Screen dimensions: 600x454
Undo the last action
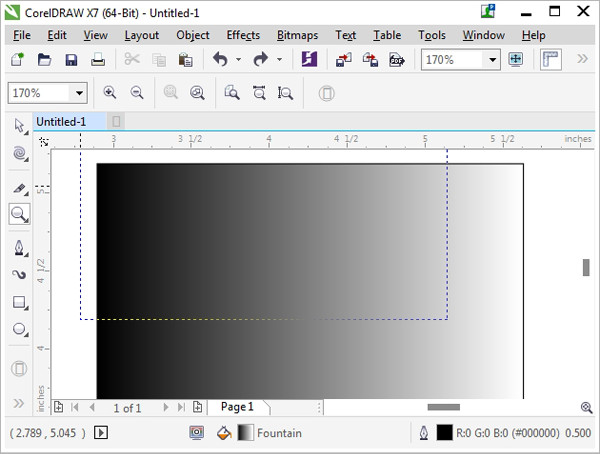point(220,59)
